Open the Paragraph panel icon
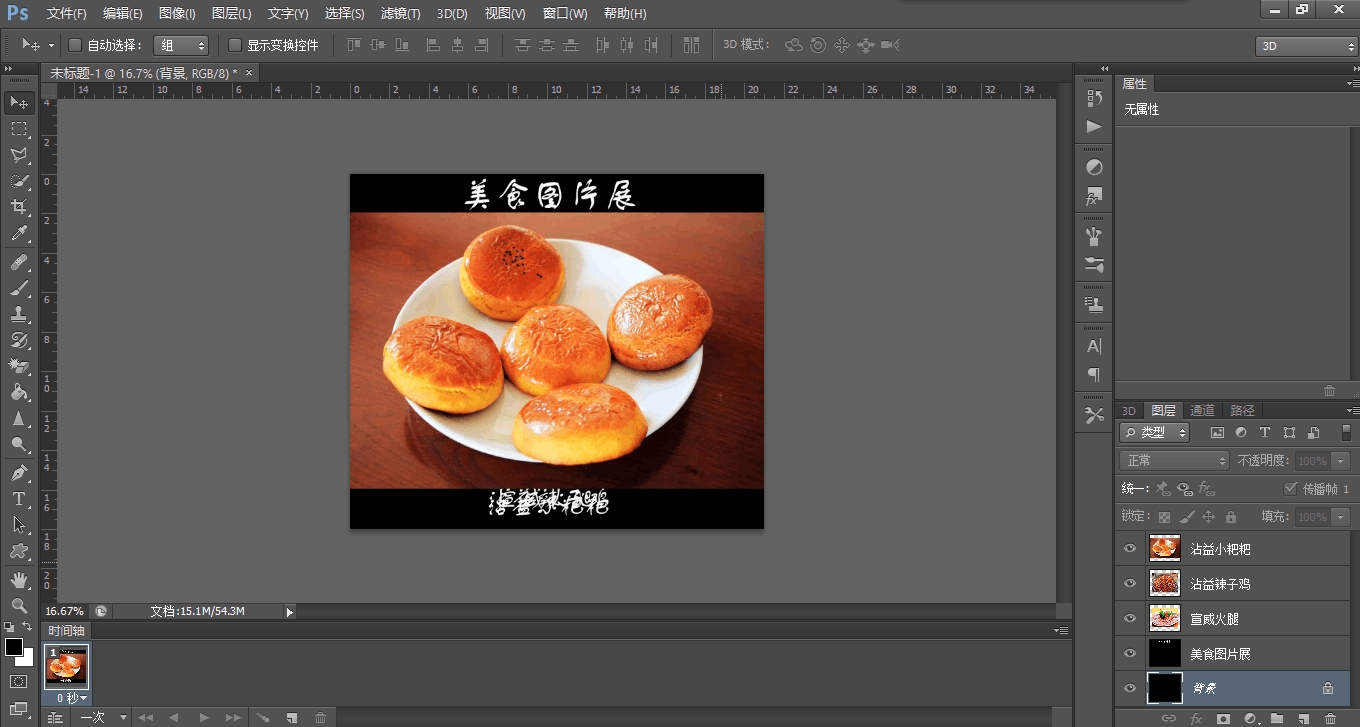The height and width of the screenshot is (727, 1360). (x=1093, y=375)
